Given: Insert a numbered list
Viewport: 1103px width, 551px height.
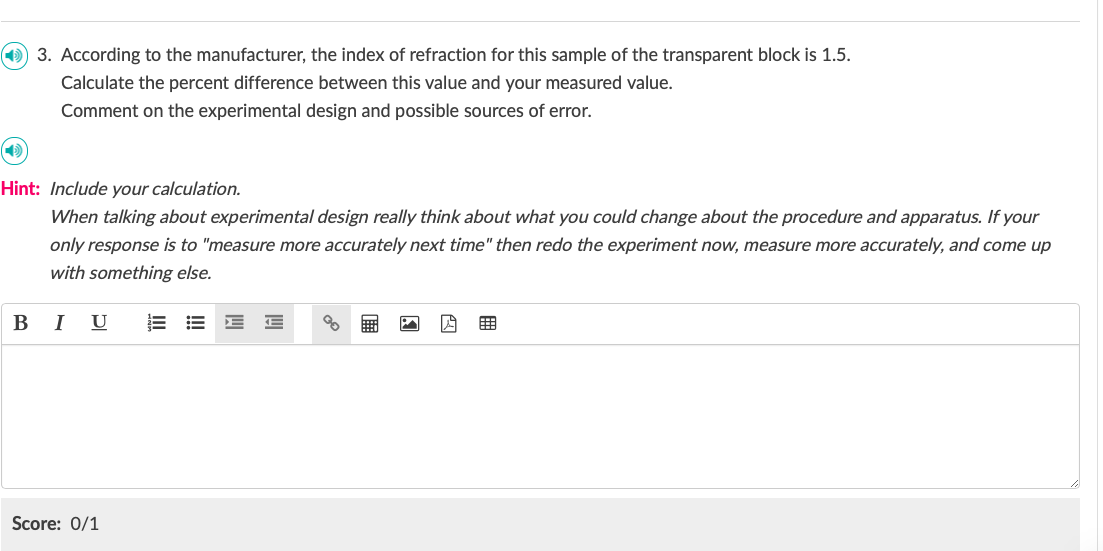Looking at the screenshot, I should (156, 323).
